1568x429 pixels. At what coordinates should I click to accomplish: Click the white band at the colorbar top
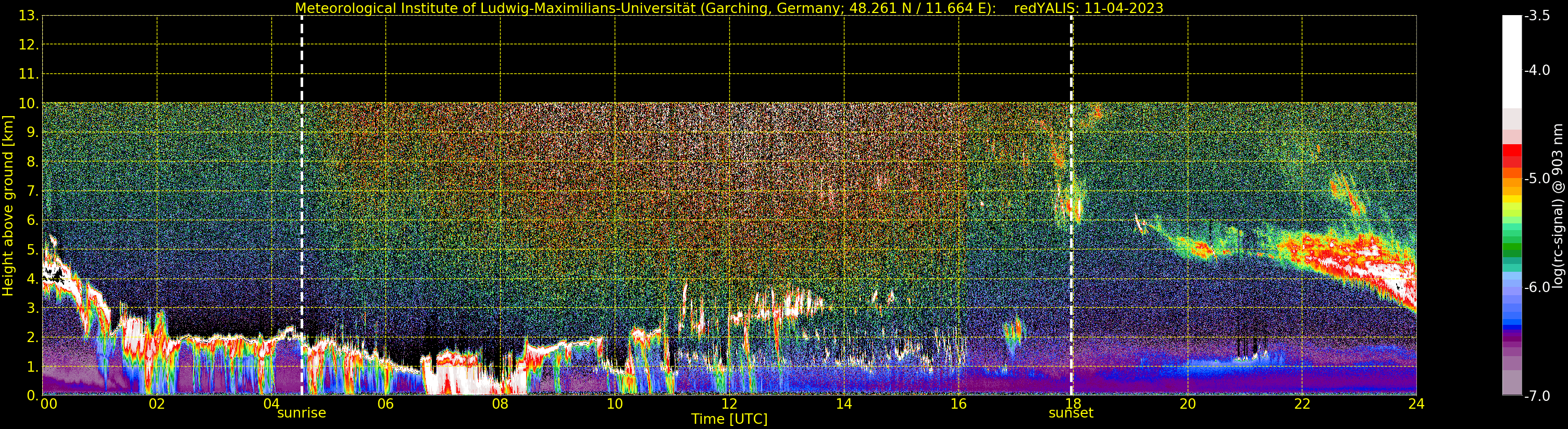[x=1512, y=61]
